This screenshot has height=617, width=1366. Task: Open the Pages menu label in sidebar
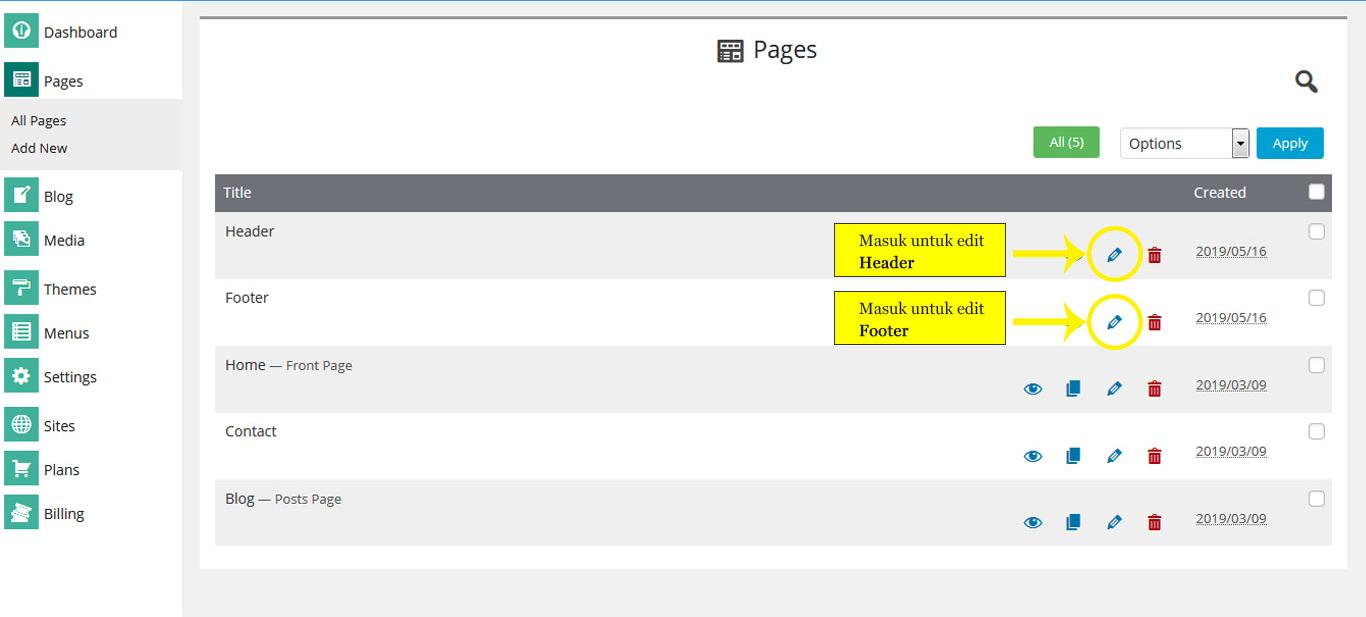point(63,81)
